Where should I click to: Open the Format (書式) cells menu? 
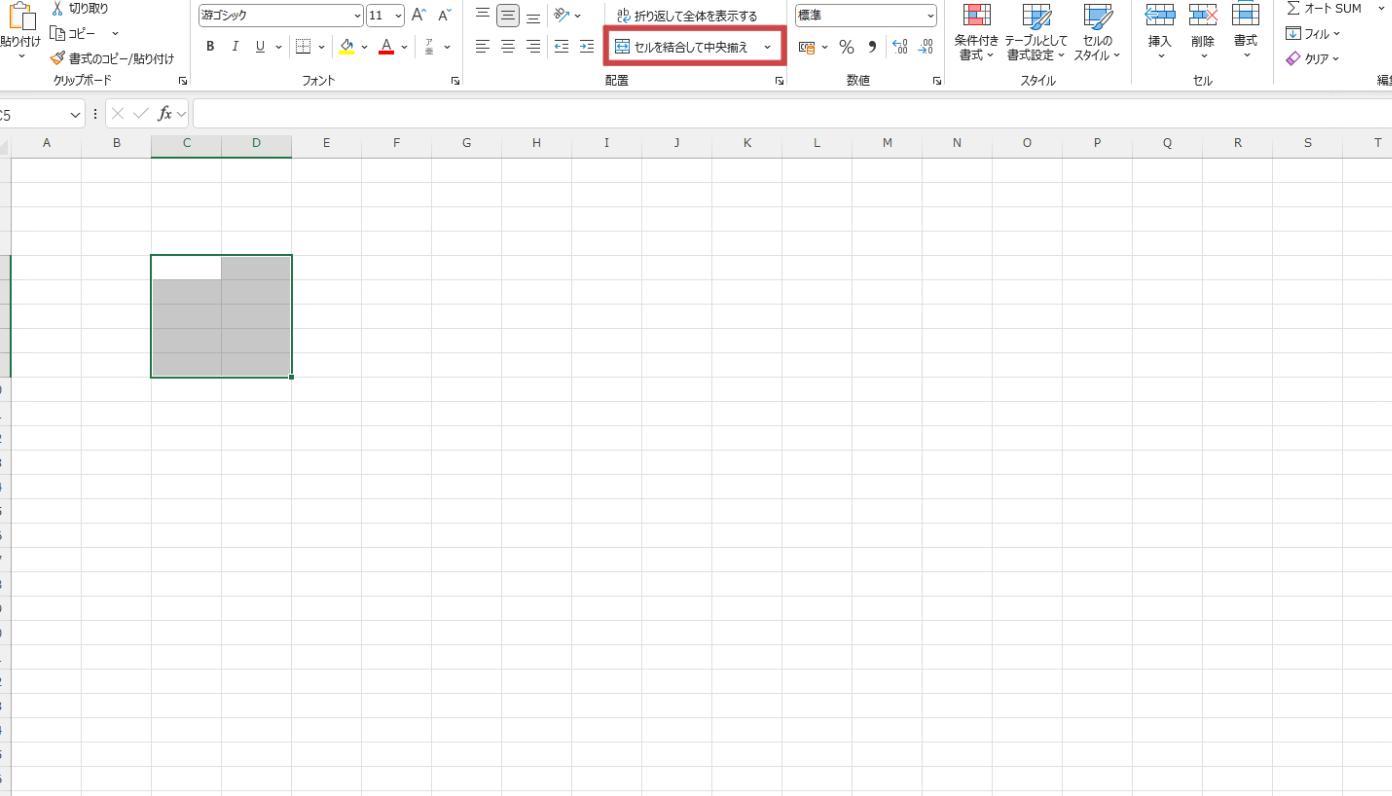point(1245,33)
